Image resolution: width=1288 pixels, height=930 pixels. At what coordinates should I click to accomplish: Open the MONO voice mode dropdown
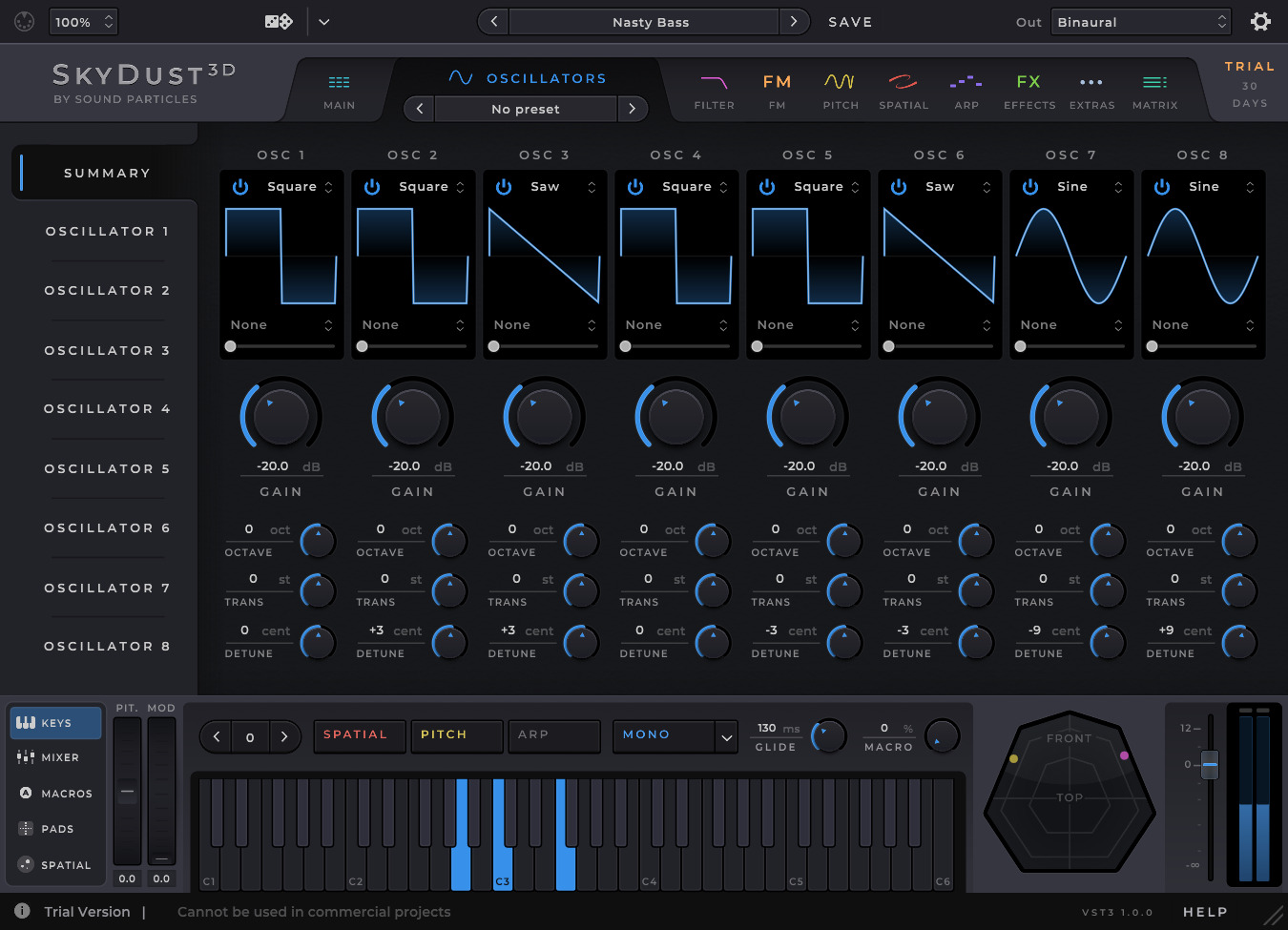pyautogui.click(x=675, y=735)
